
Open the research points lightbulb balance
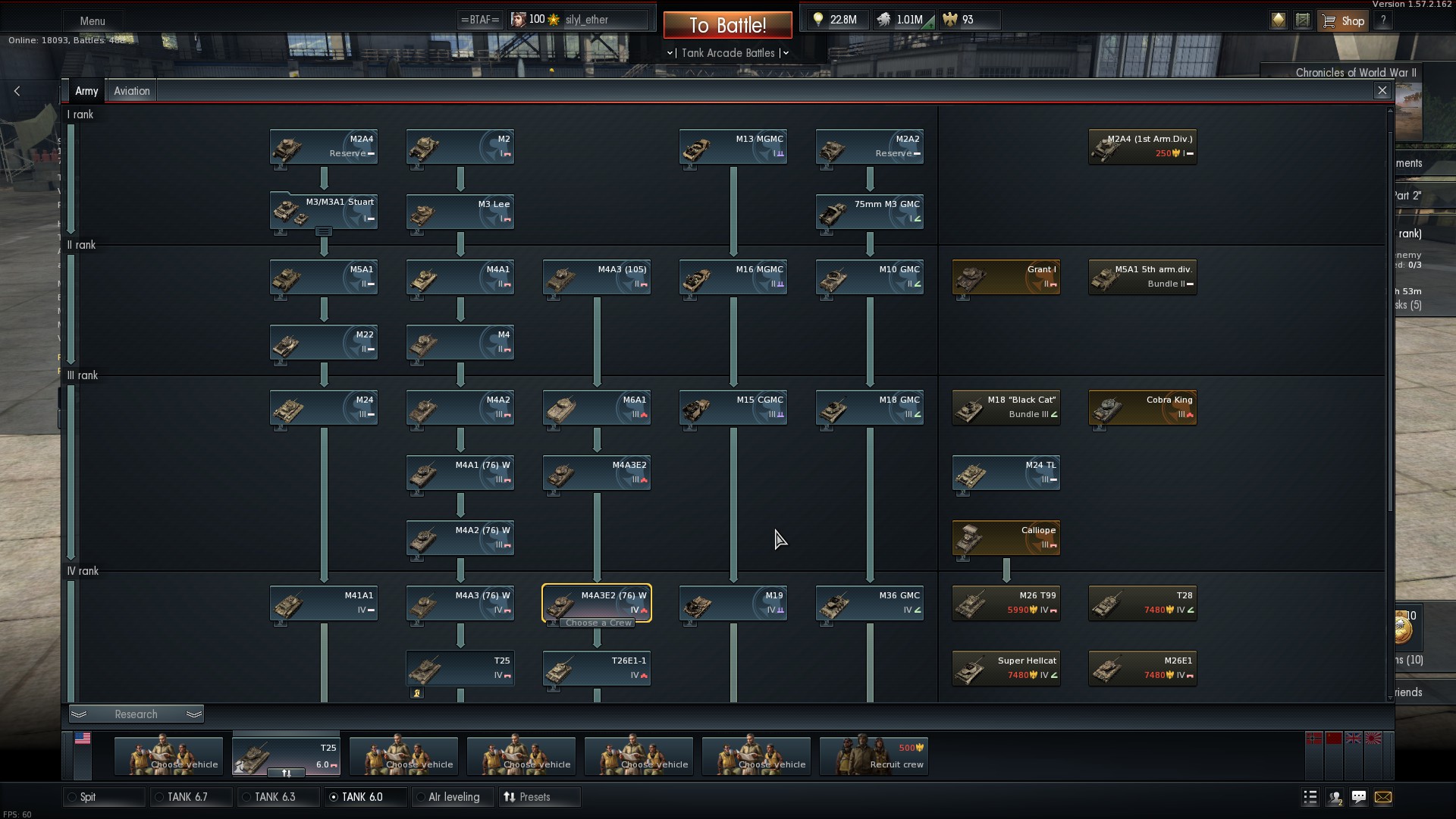836,20
